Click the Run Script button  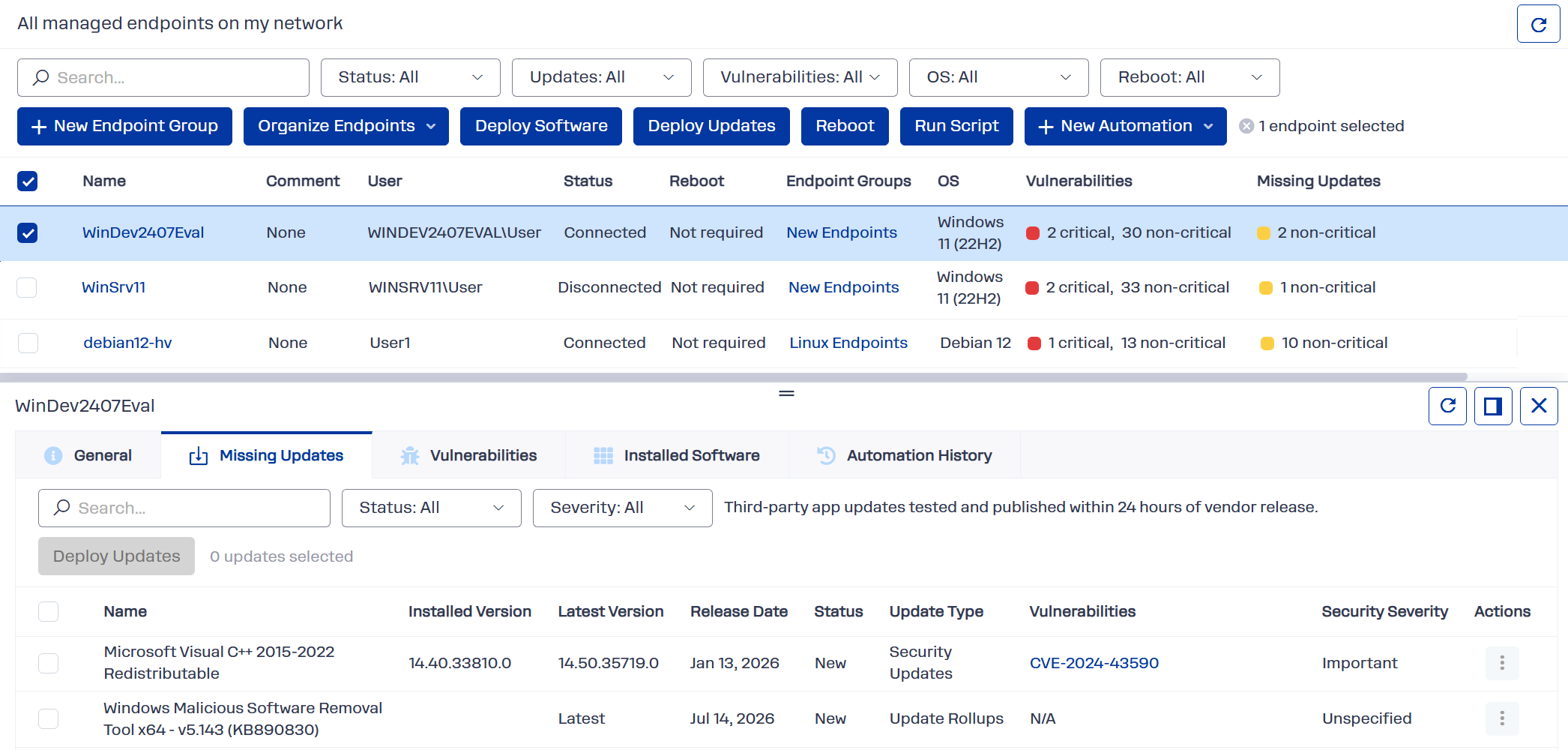956,126
